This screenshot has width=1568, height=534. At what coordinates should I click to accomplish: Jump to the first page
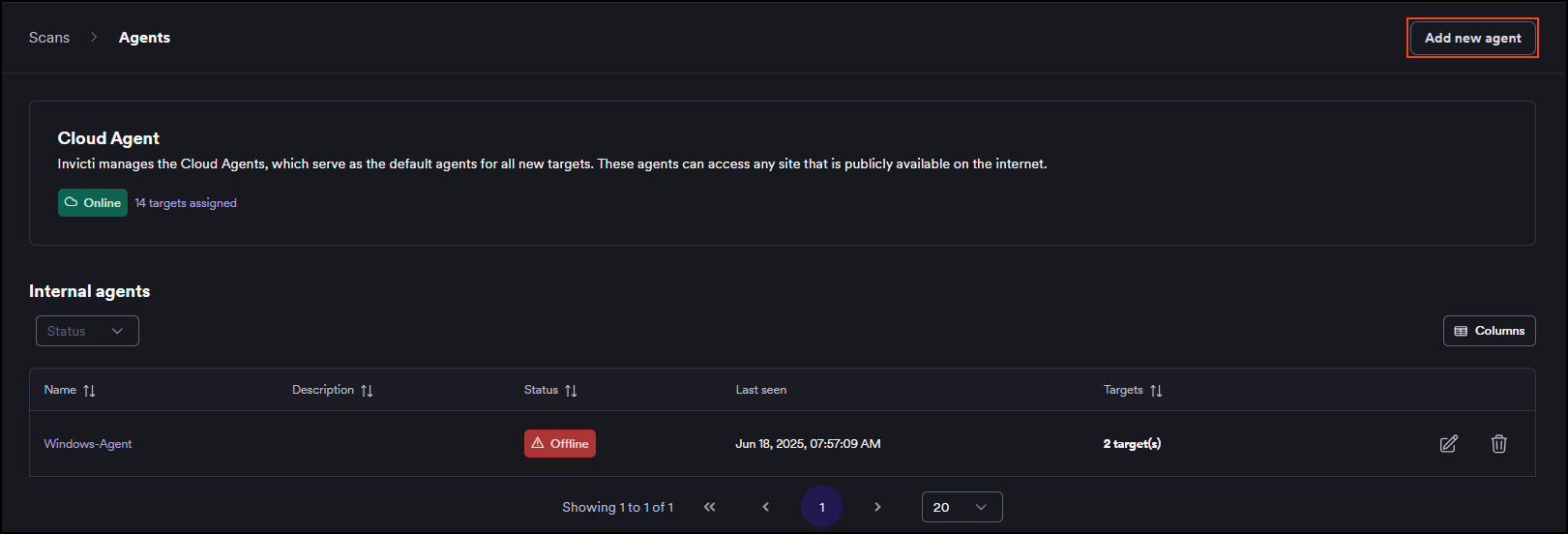coord(709,507)
